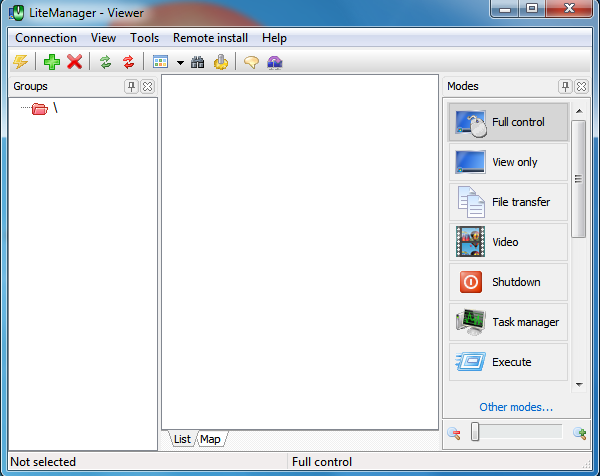600x476 pixels.
Task: Open the Connection menu
Action: click(x=46, y=38)
